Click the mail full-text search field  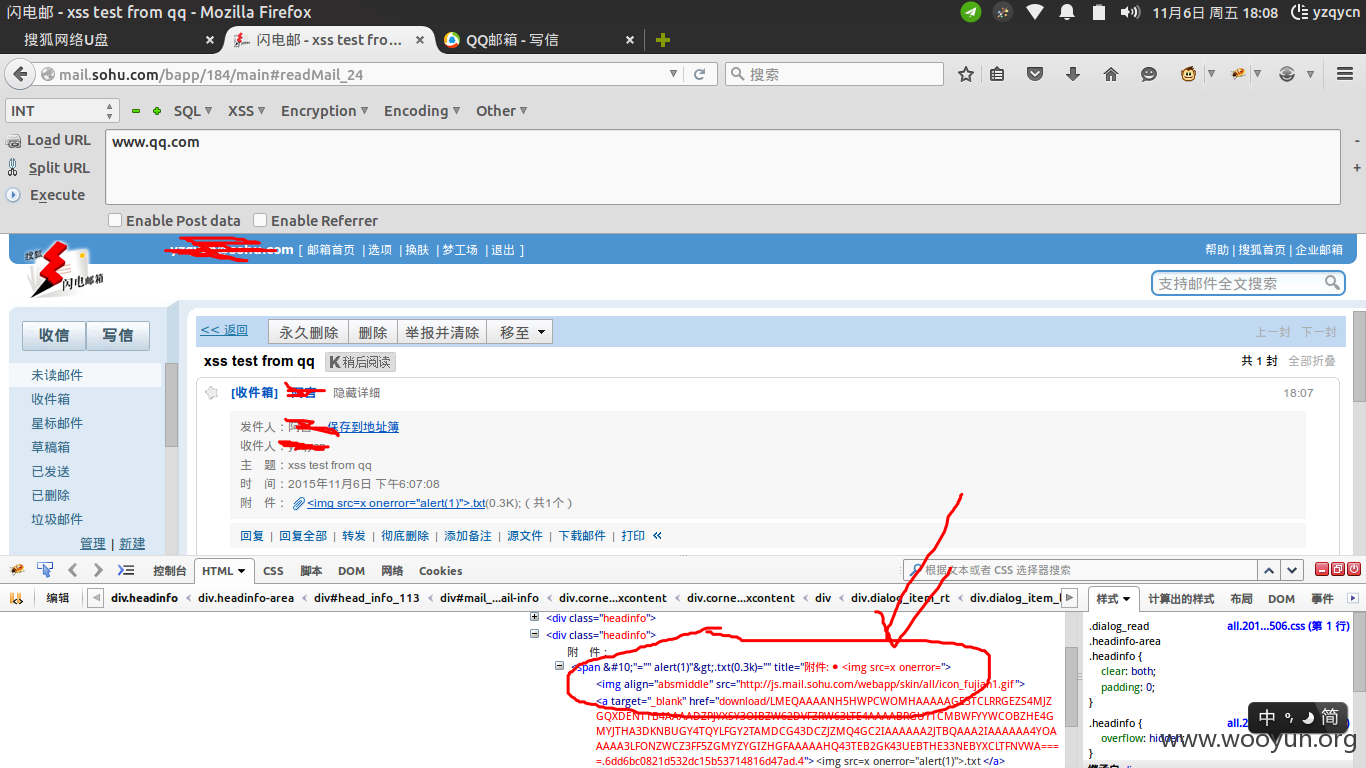[1239, 283]
